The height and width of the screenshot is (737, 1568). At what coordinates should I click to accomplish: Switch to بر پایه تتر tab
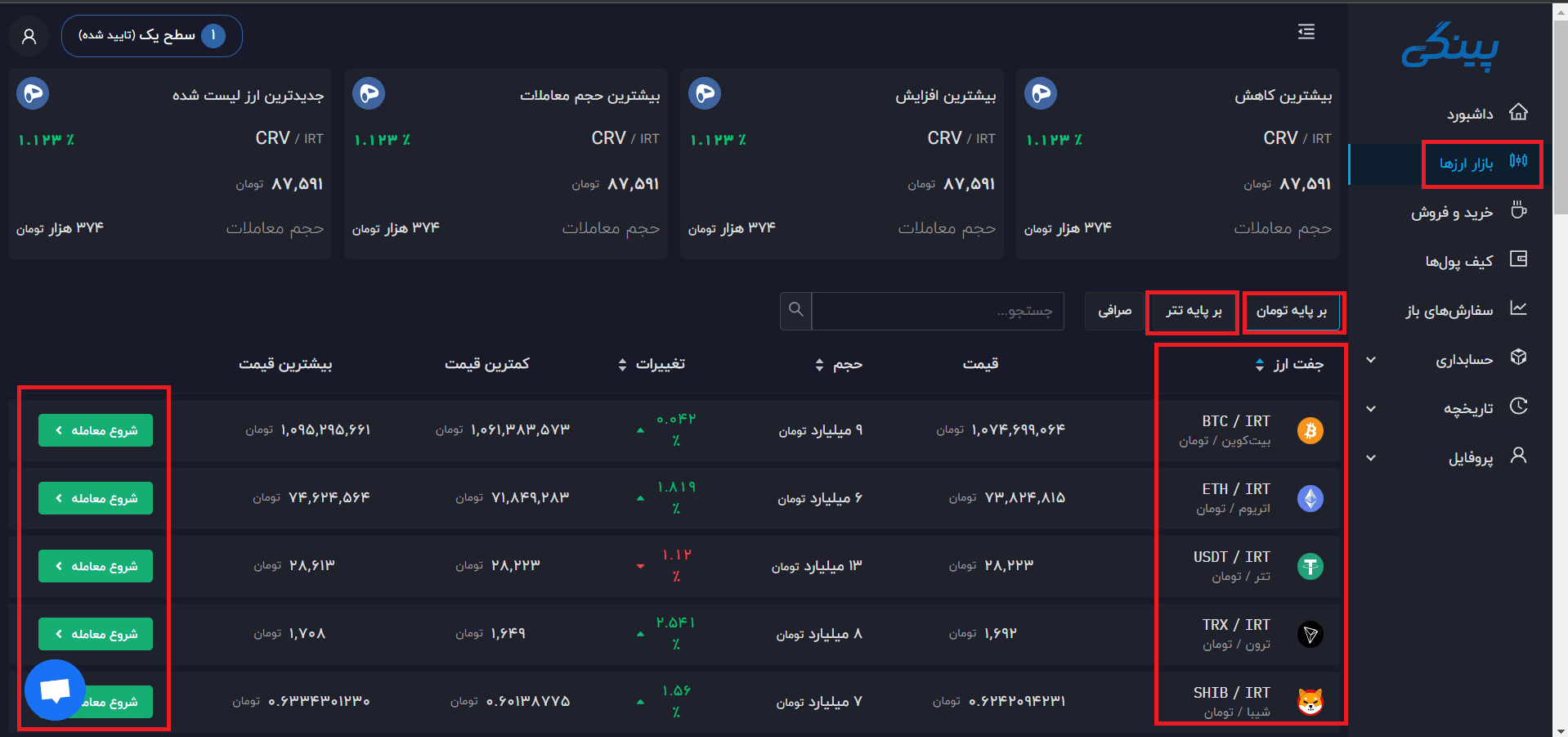[1194, 312]
